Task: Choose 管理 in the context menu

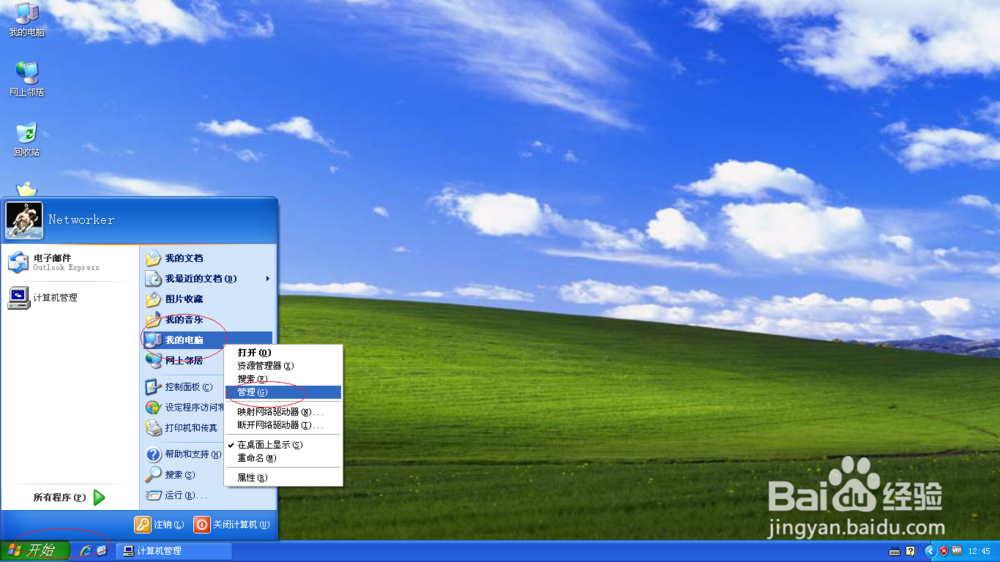Action: (283, 392)
